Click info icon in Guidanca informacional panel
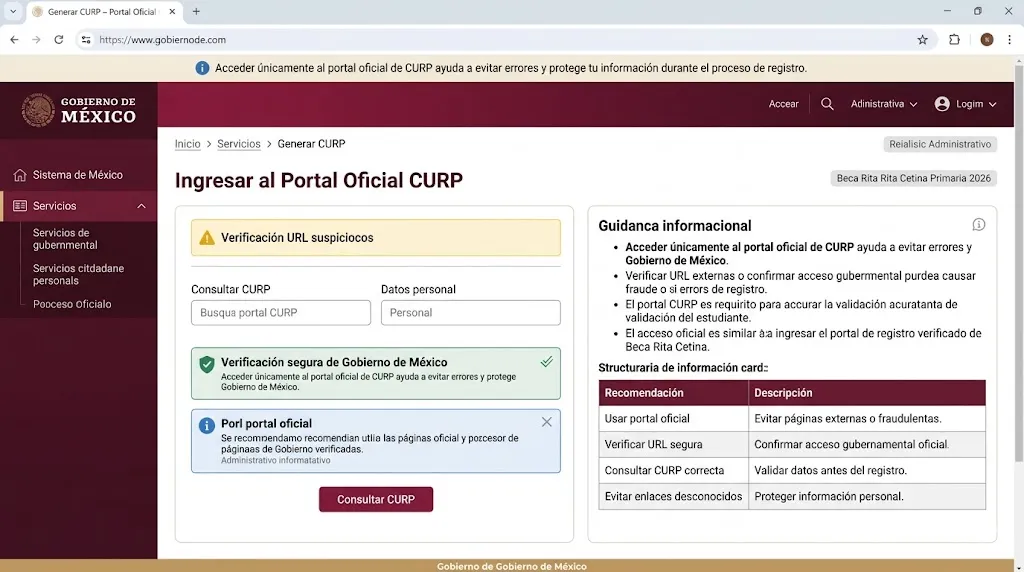The image size is (1024, 572). [x=978, y=225]
